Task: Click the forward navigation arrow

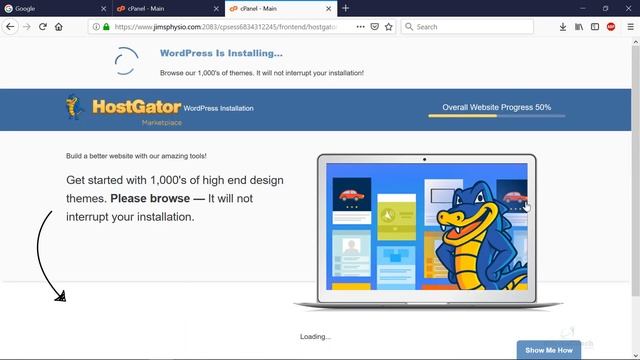Action: tap(27, 27)
